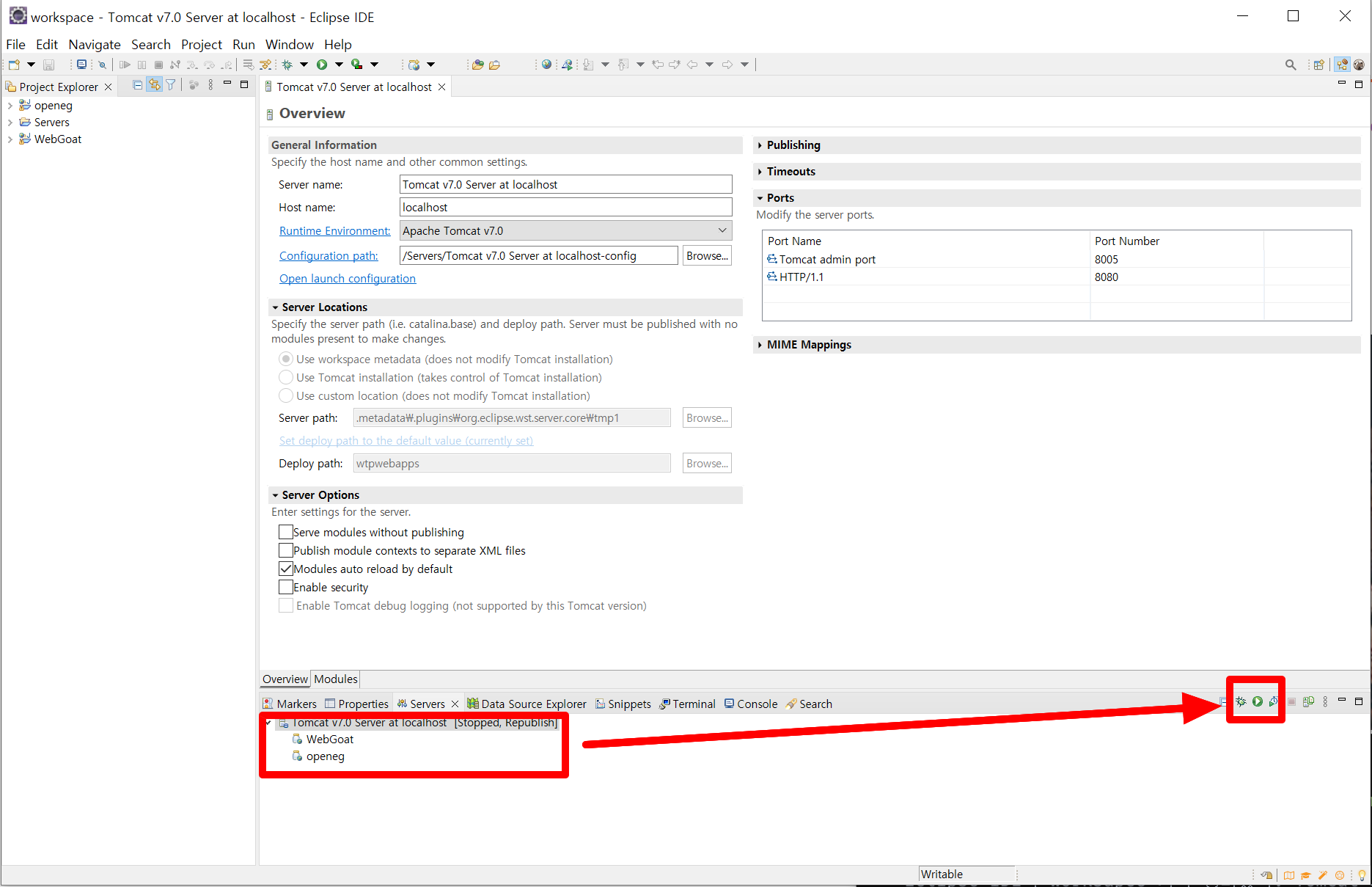This screenshot has width=1372, height=887.
Task: Select Use custom location radio option
Action: (x=286, y=395)
